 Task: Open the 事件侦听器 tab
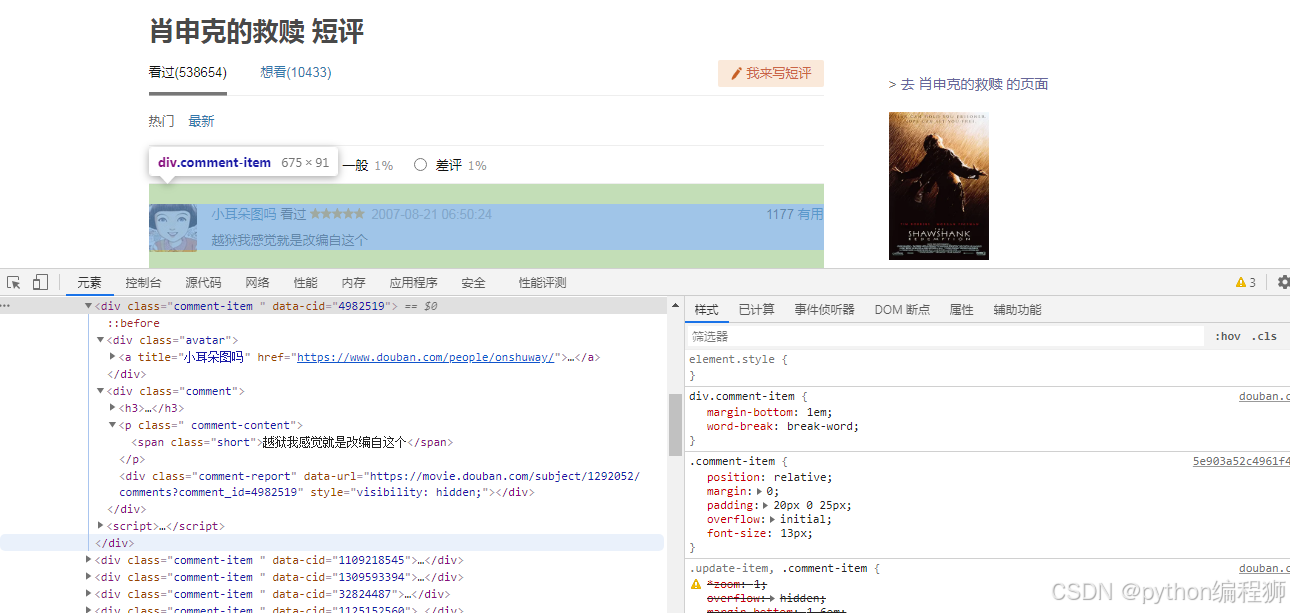tap(825, 310)
